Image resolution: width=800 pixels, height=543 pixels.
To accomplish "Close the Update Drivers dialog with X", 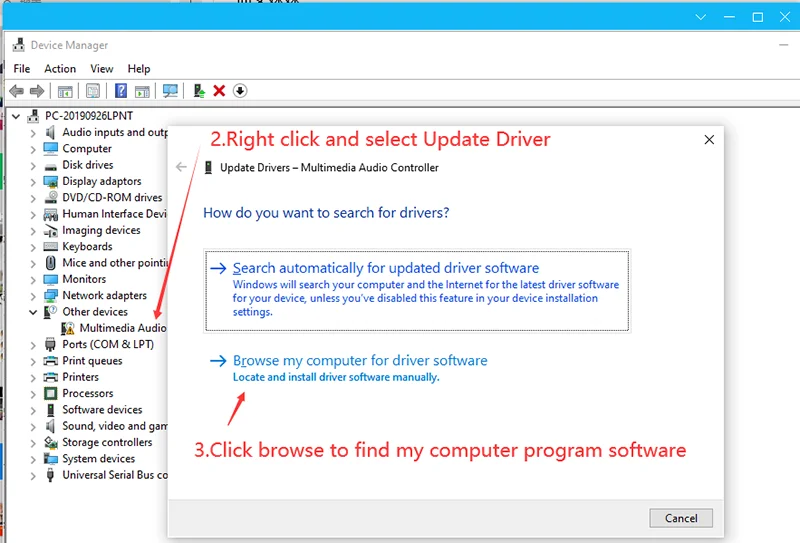I will point(709,140).
